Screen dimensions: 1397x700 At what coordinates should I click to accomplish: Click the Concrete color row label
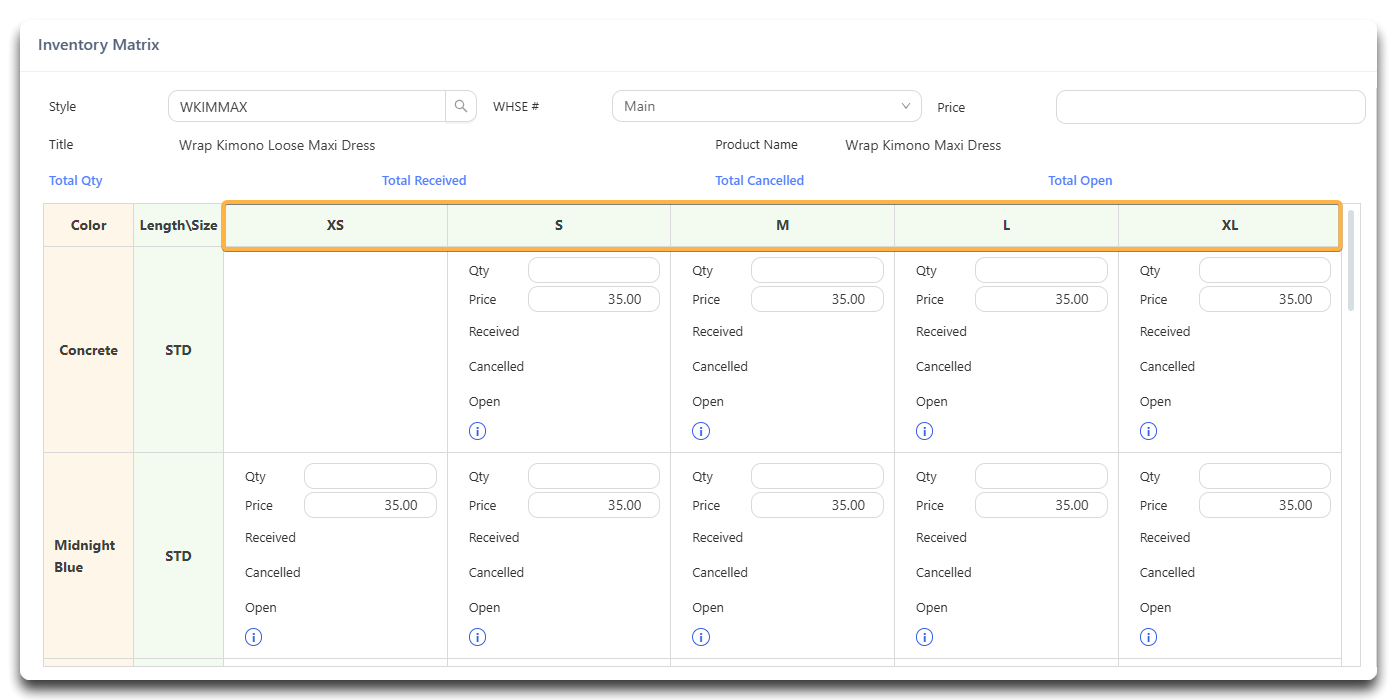click(x=88, y=350)
